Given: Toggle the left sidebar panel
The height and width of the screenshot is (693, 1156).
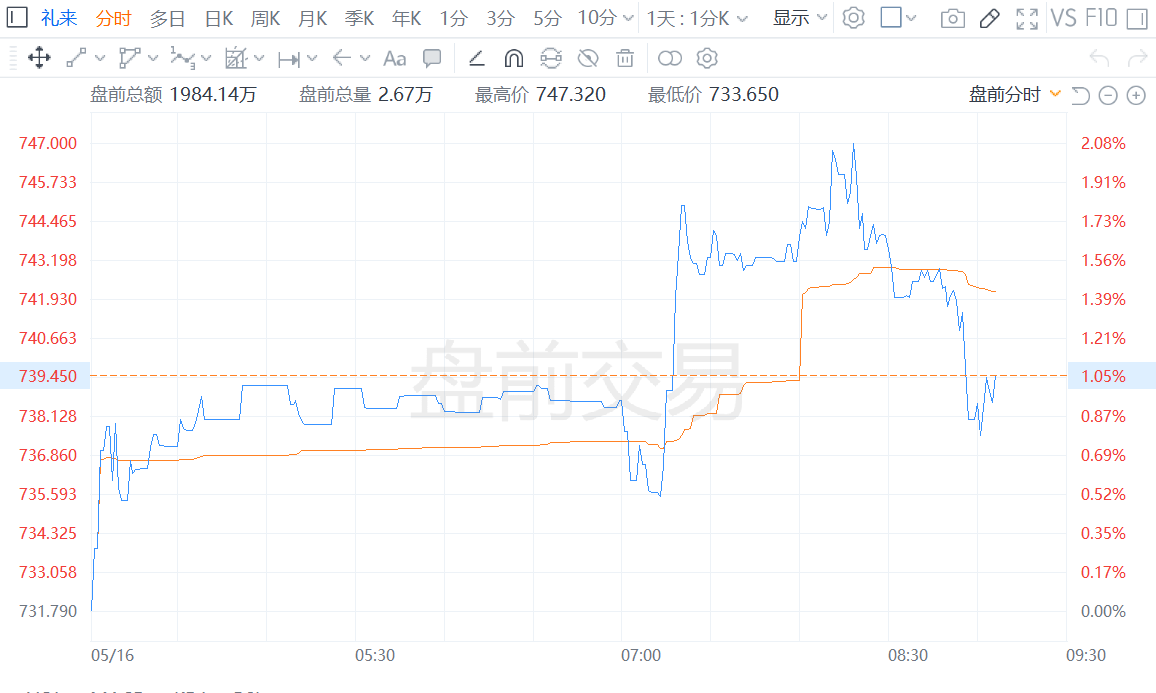Looking at the screenshot, I should point(18,18).
